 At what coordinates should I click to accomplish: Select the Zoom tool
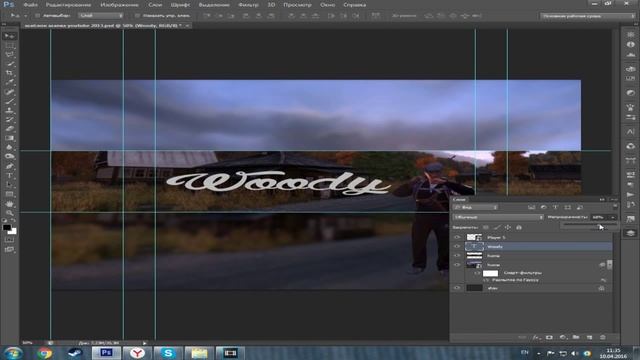(x=9, y=213)
